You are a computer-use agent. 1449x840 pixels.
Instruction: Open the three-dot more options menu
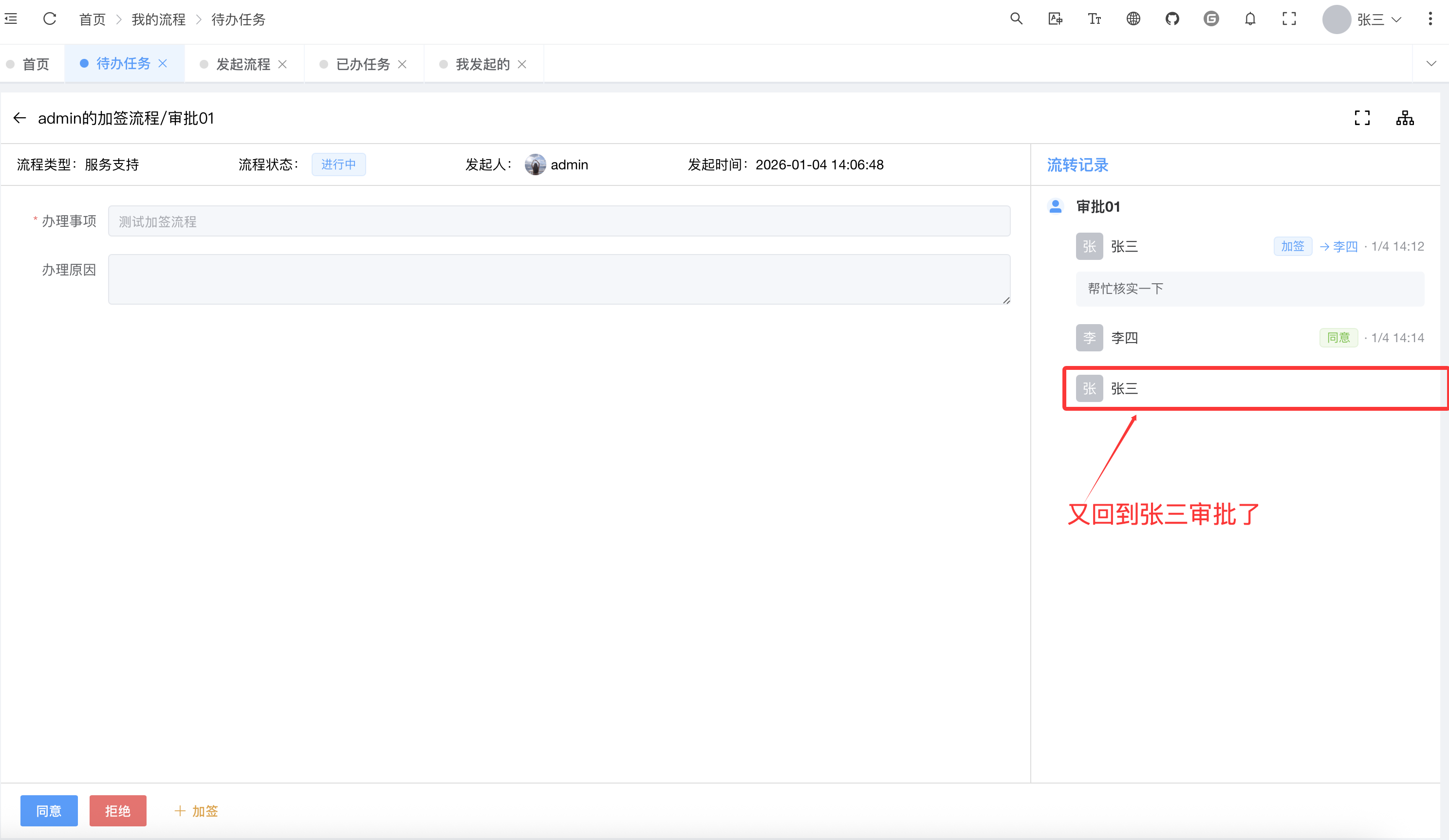point(1430,19)
